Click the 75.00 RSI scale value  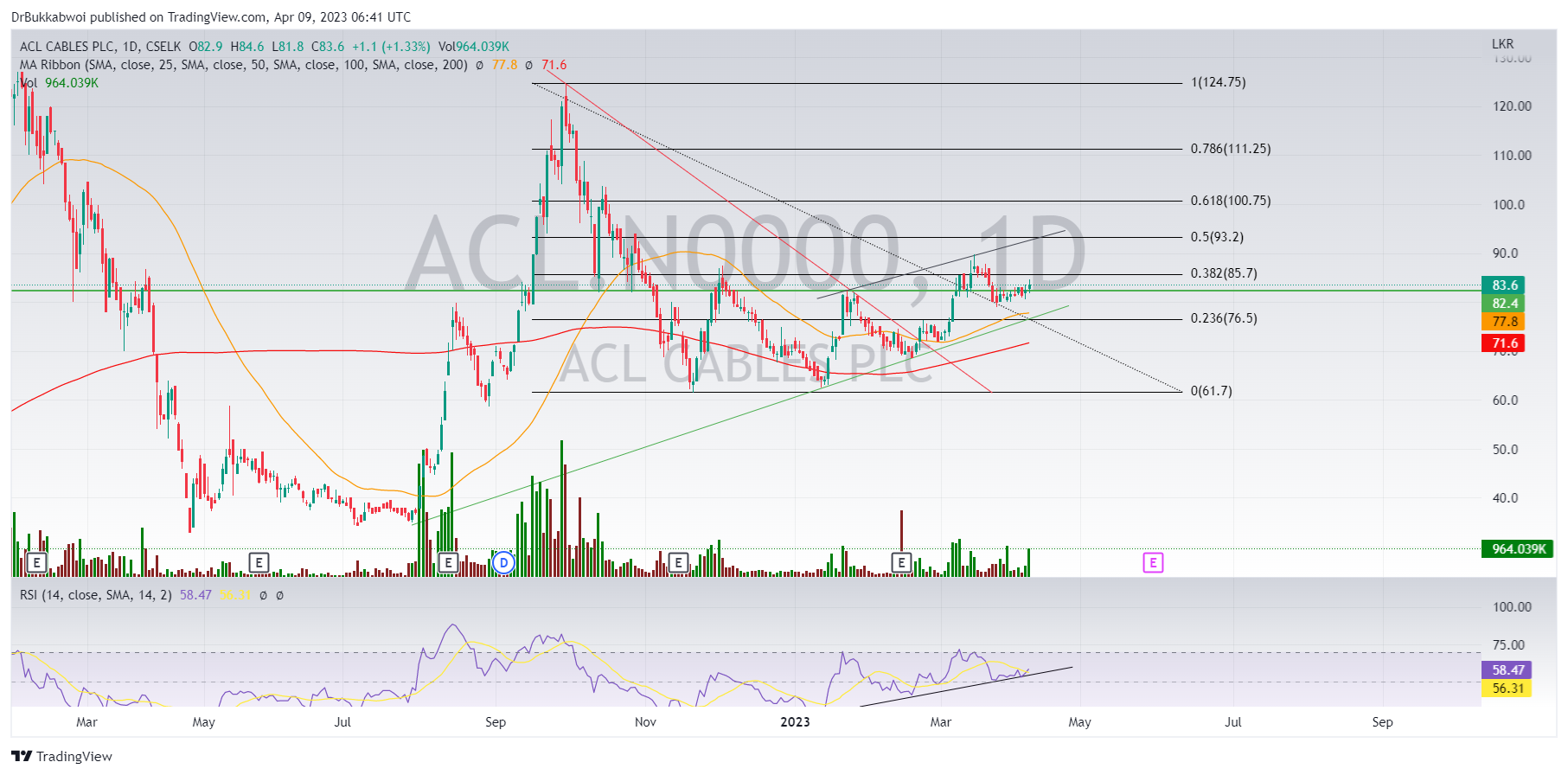[x=1508, y=645]
